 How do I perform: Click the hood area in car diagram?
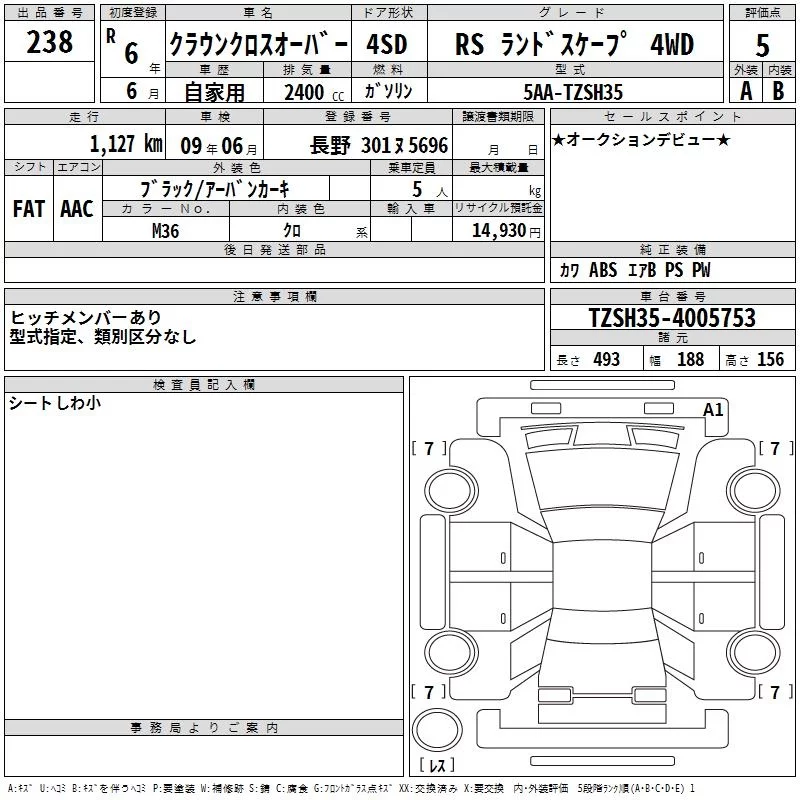tap(602, 480)
